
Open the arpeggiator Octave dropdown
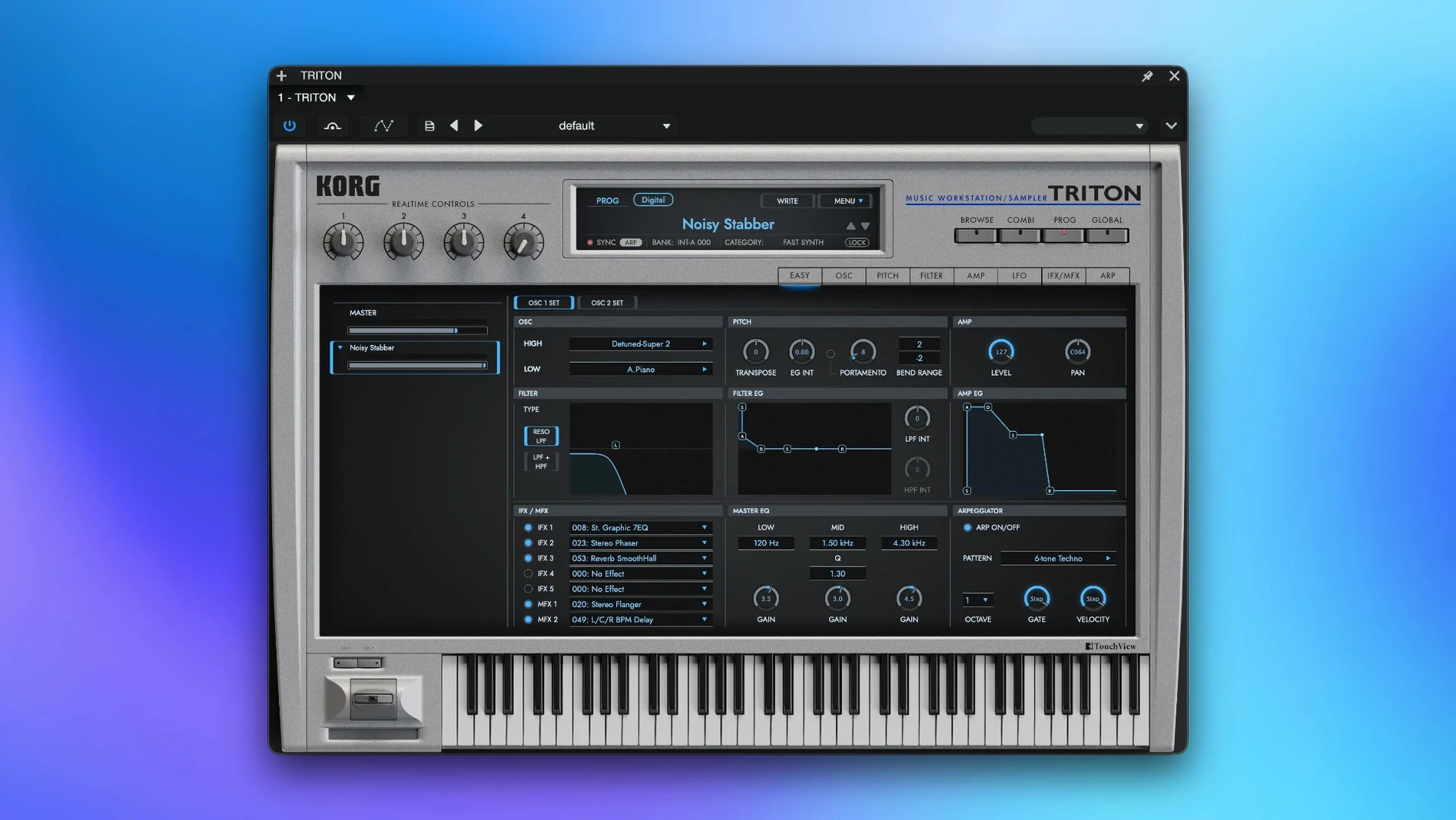click(977, 599)
